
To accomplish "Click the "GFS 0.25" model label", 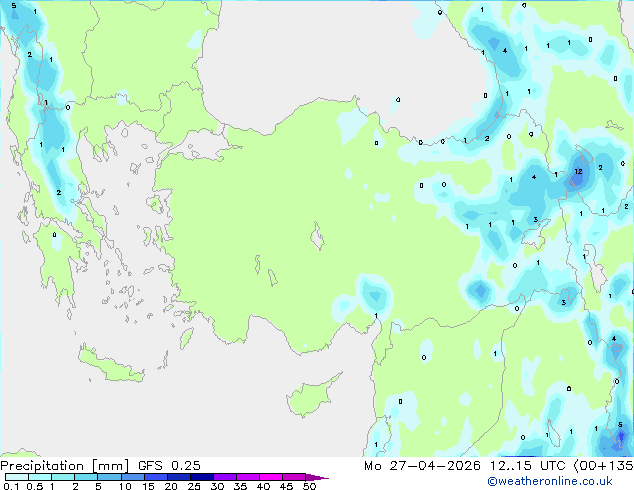I will pos(169,466).
